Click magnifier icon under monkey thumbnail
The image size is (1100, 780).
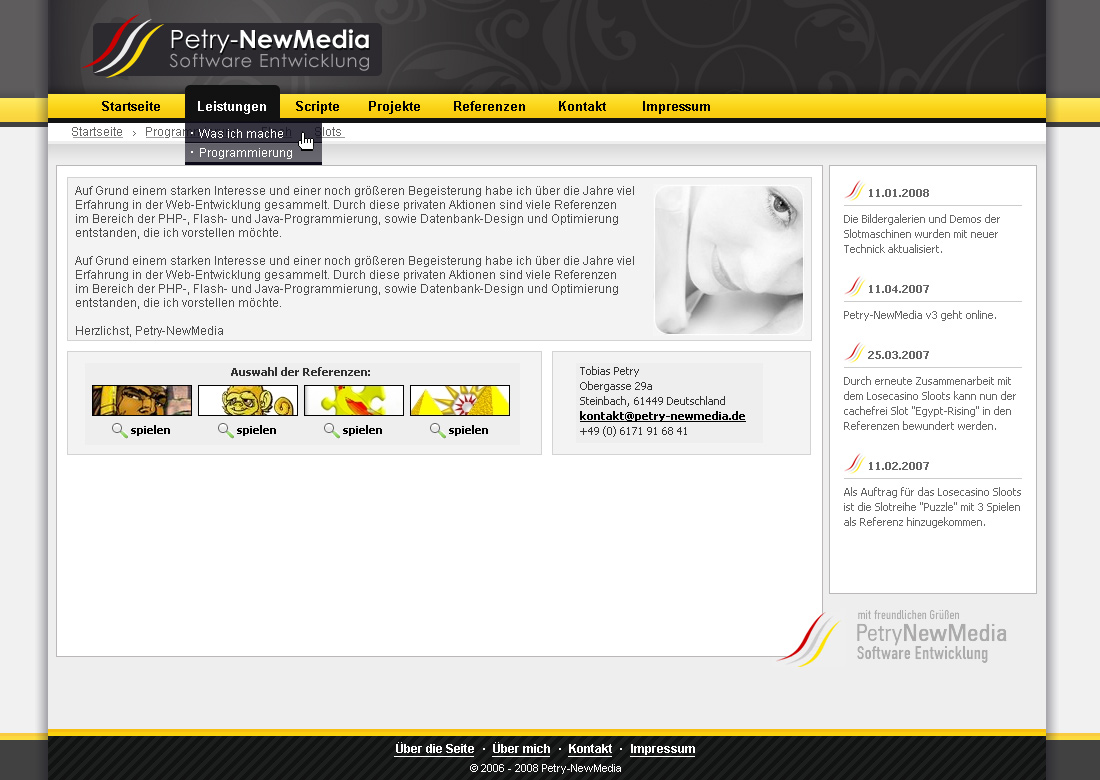[x=225, y=430]
